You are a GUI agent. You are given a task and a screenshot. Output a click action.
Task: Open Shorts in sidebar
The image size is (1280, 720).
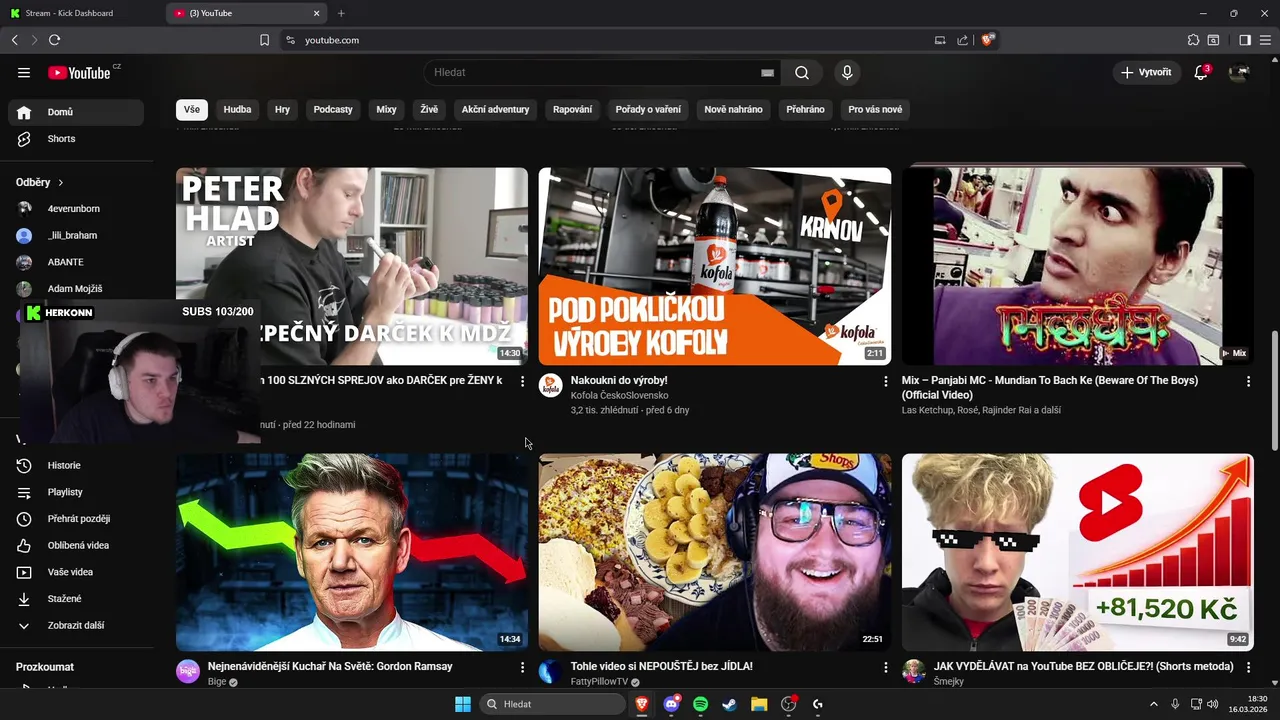coord(76,139)
